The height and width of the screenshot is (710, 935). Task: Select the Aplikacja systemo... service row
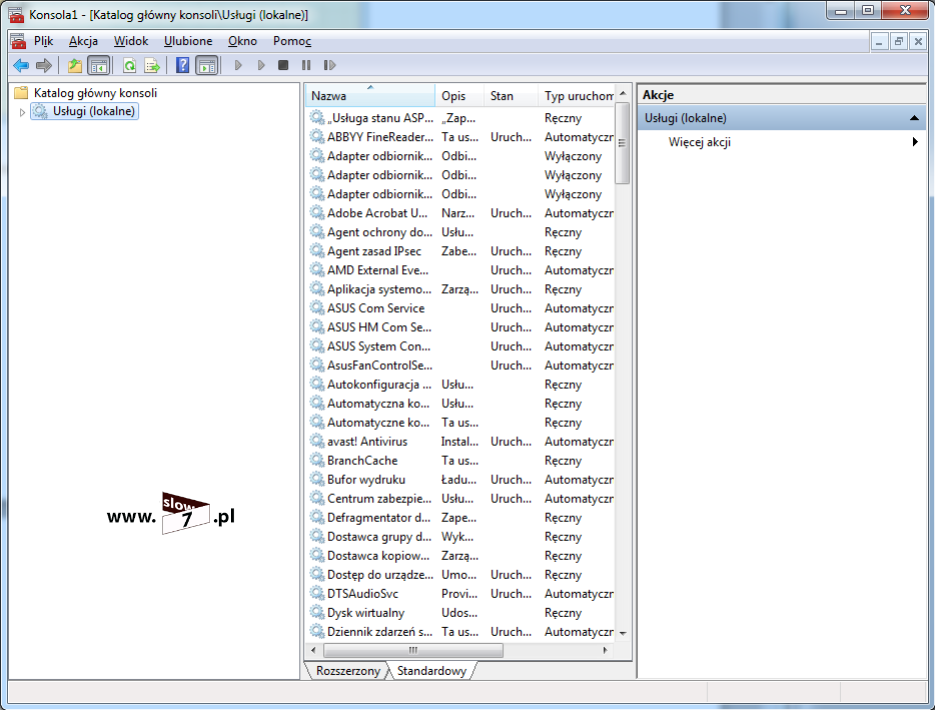pos(461,289)
